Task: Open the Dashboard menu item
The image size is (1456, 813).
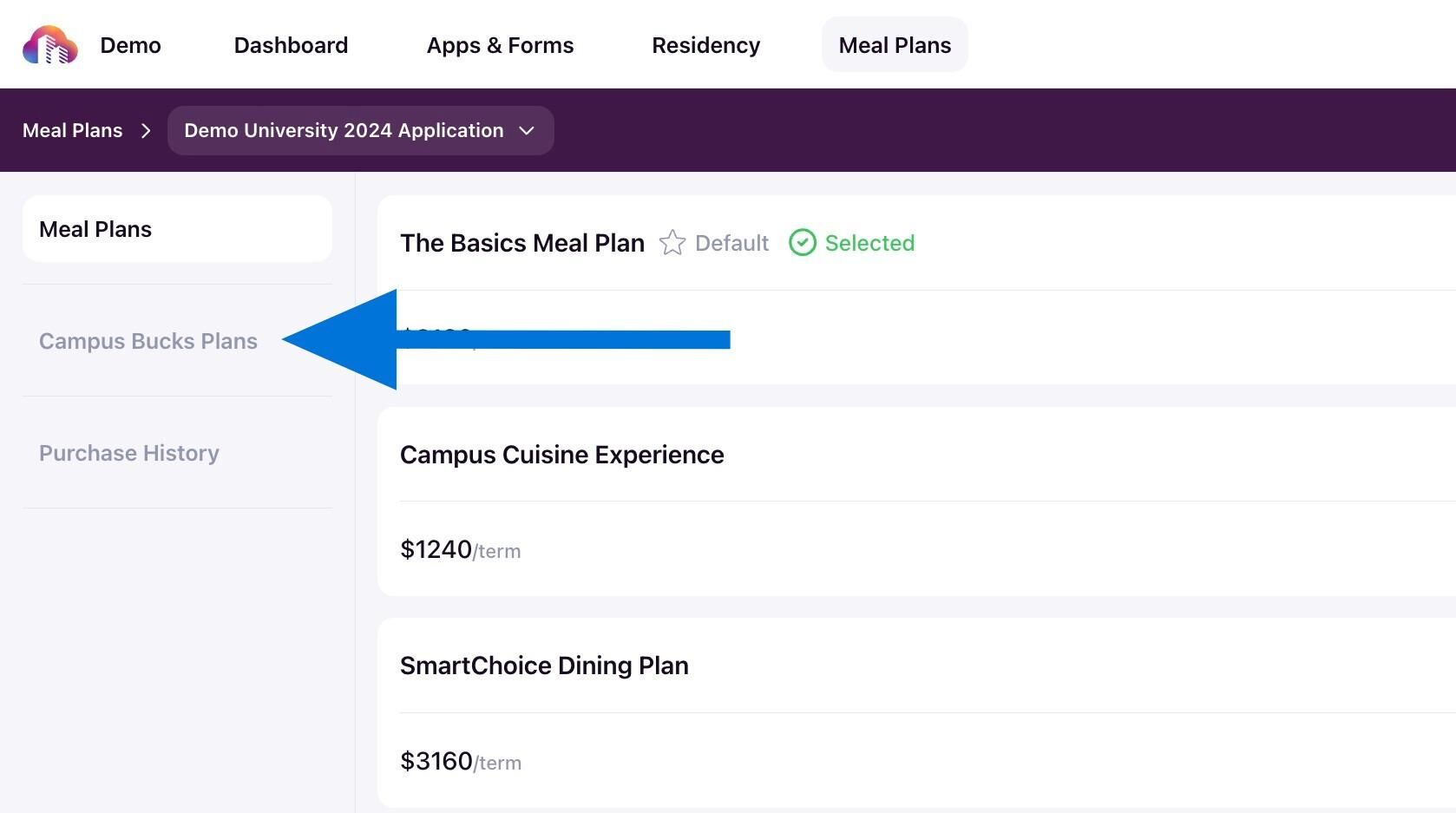Action: pyautogui.click(x=291, y=45)
